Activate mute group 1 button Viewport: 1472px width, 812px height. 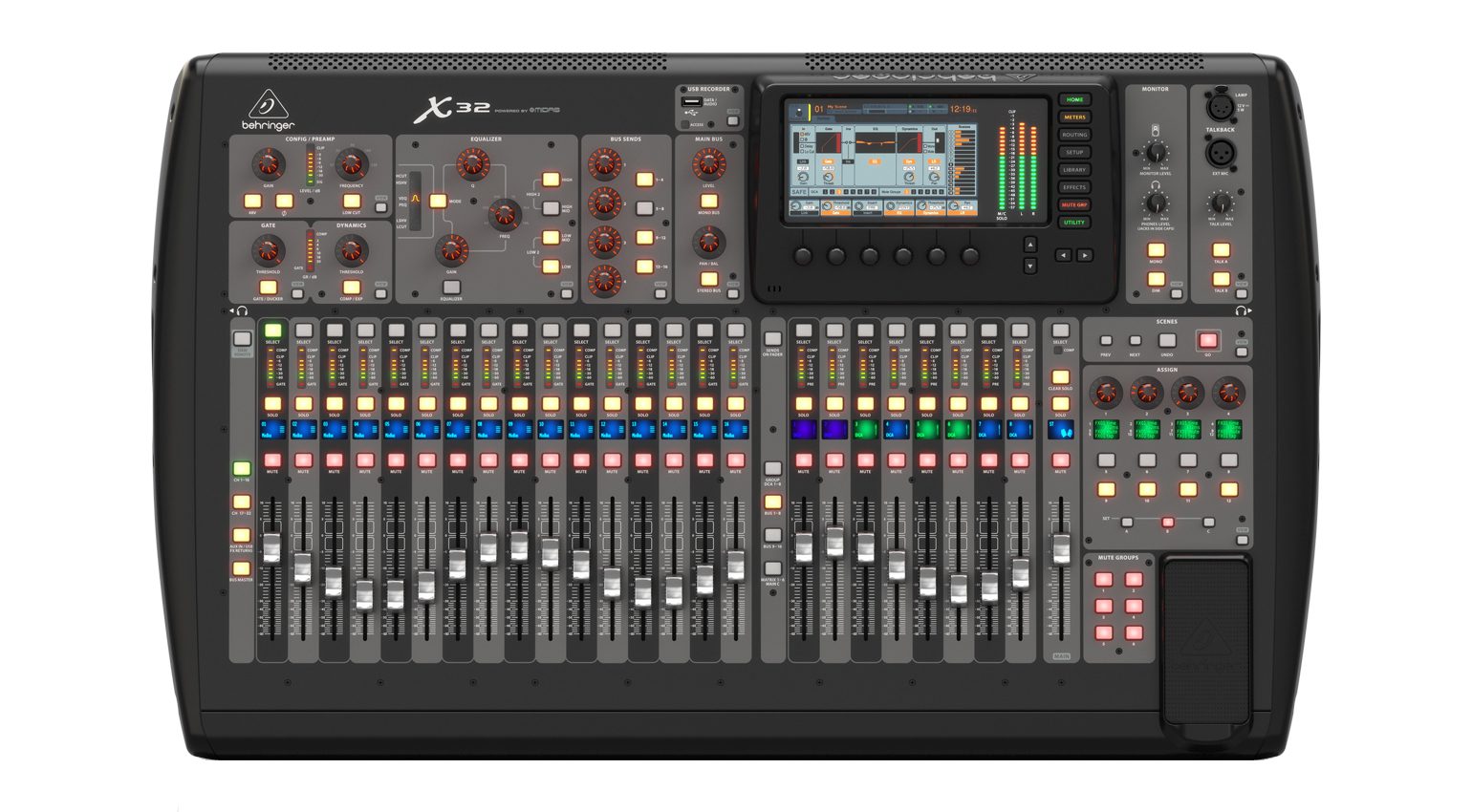(x=1104, y=579)
